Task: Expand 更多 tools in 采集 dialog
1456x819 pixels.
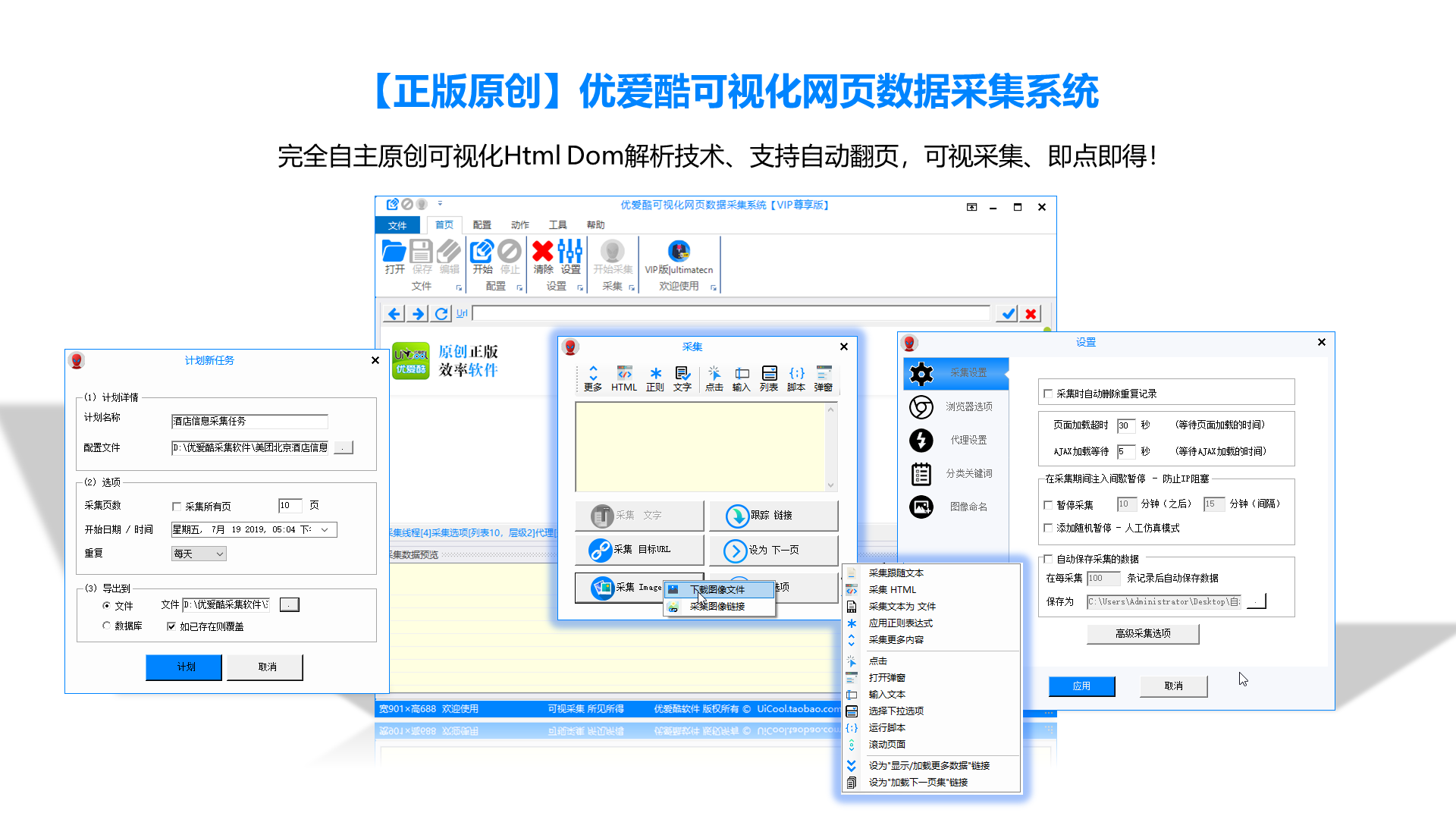Action: tap(593, 378)
